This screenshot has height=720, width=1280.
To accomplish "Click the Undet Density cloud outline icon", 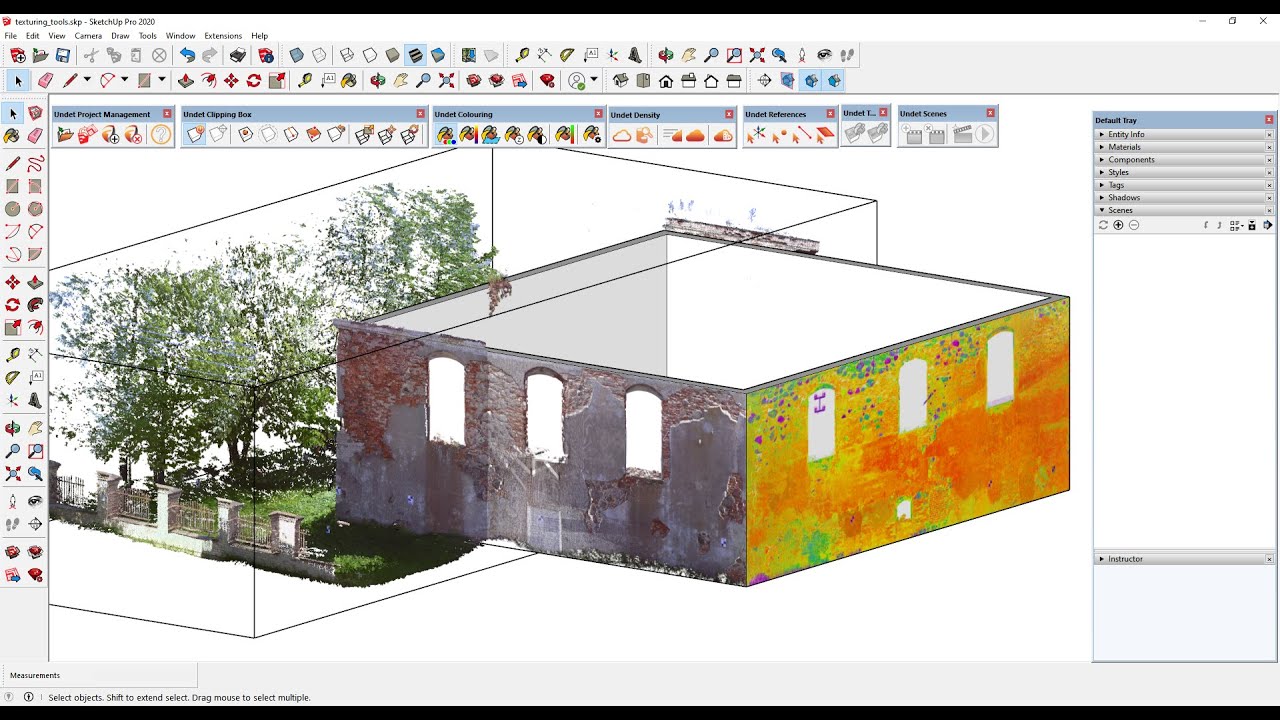I will [x=622, y=135].
